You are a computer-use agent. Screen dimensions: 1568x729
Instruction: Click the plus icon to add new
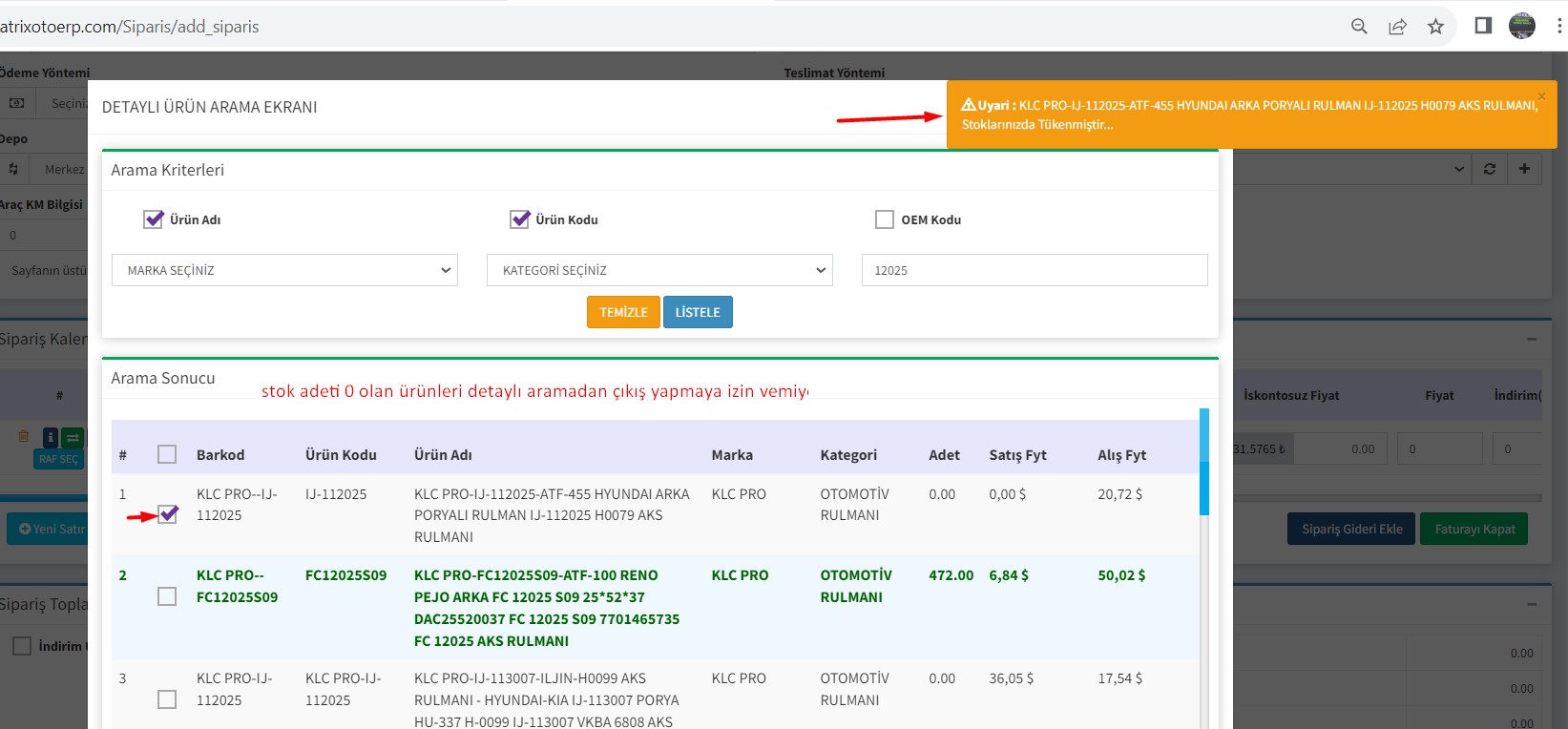pos(1524,169)
